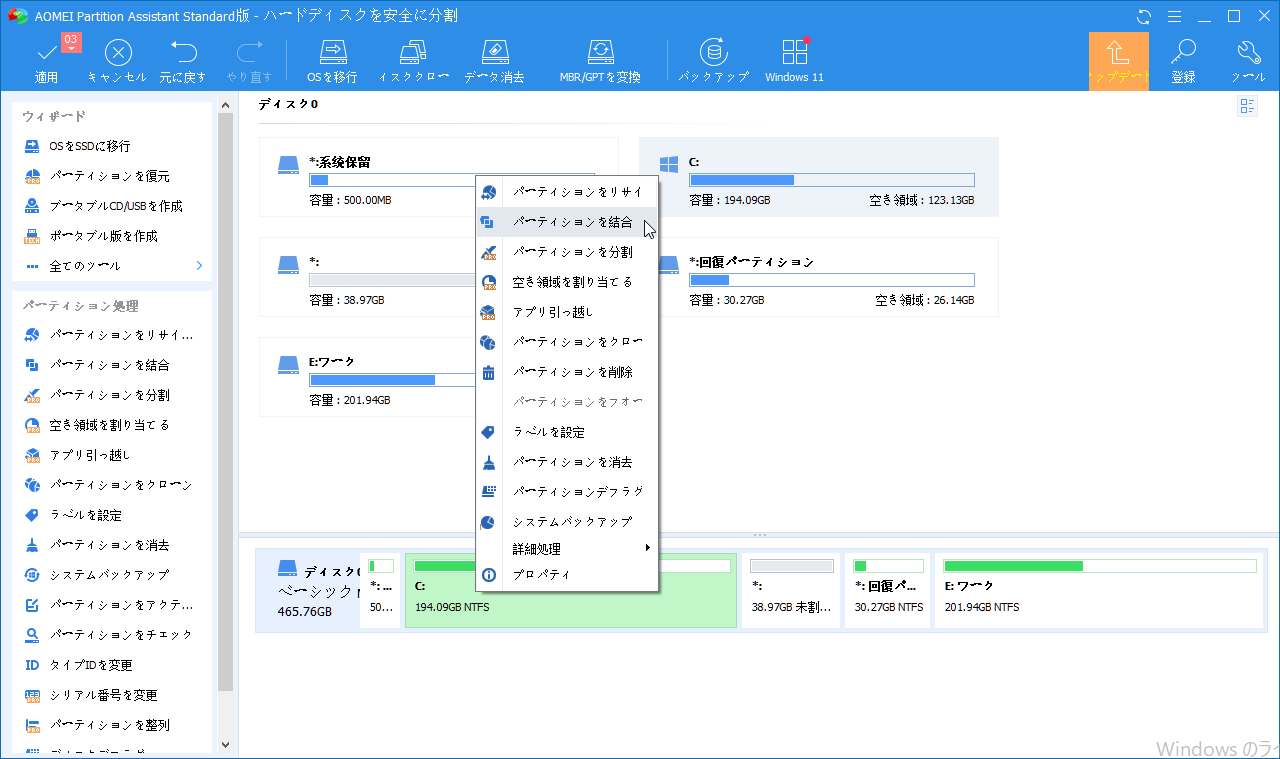Click the キャンセル toolbar button

coord(117,61)
